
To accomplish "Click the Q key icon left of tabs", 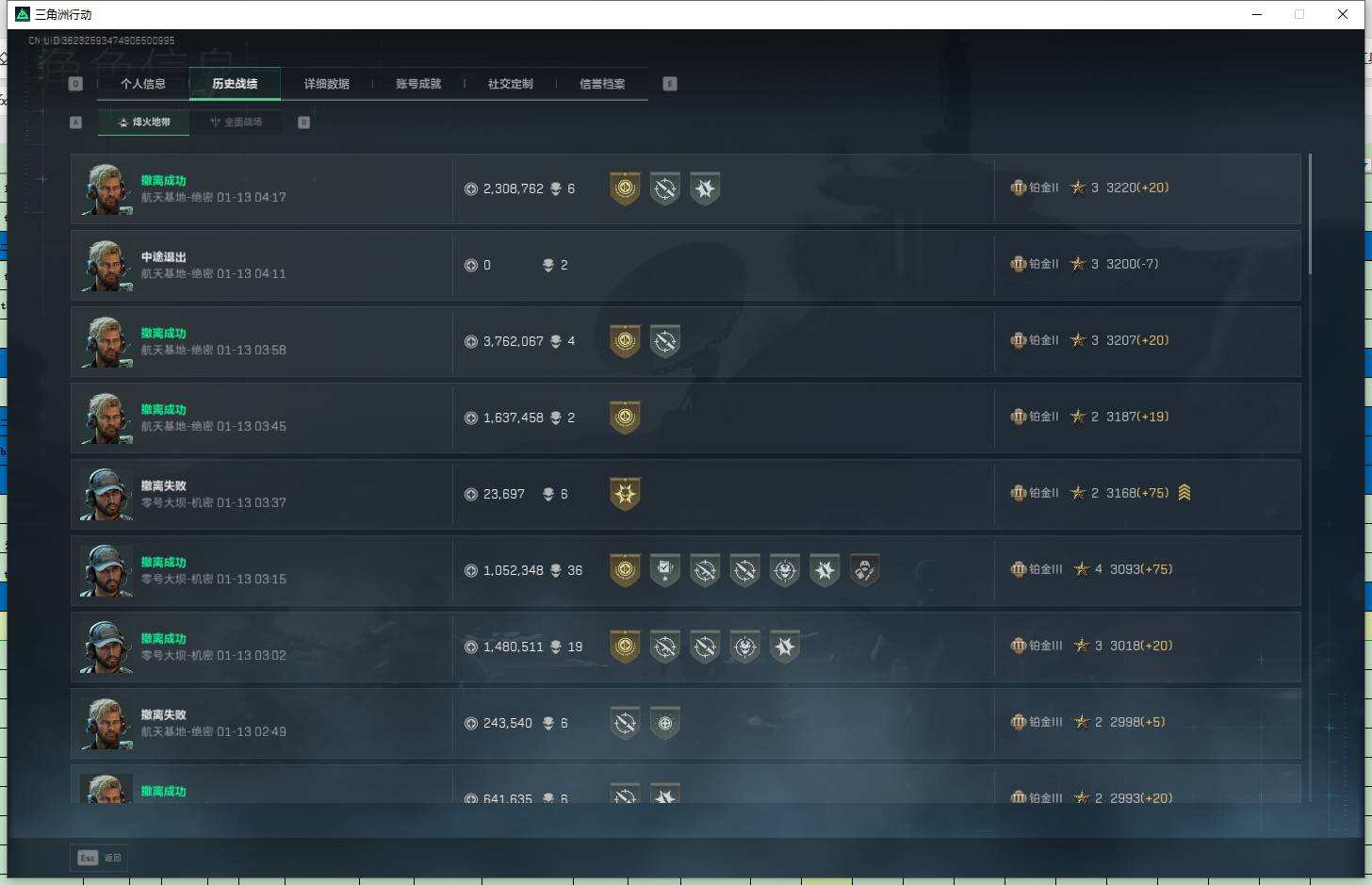I will [x=76, y=84].
